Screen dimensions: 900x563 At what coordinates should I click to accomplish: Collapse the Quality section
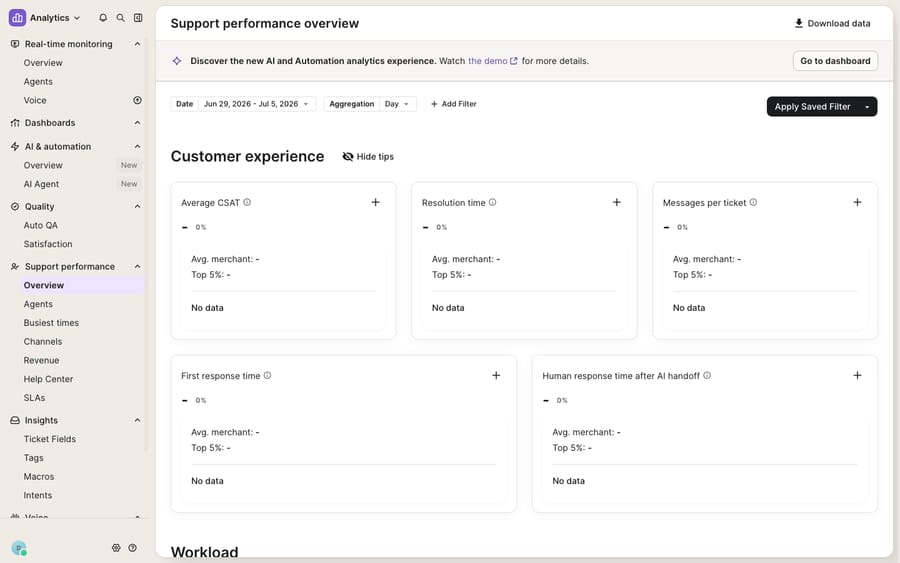(x=137, y=207)
